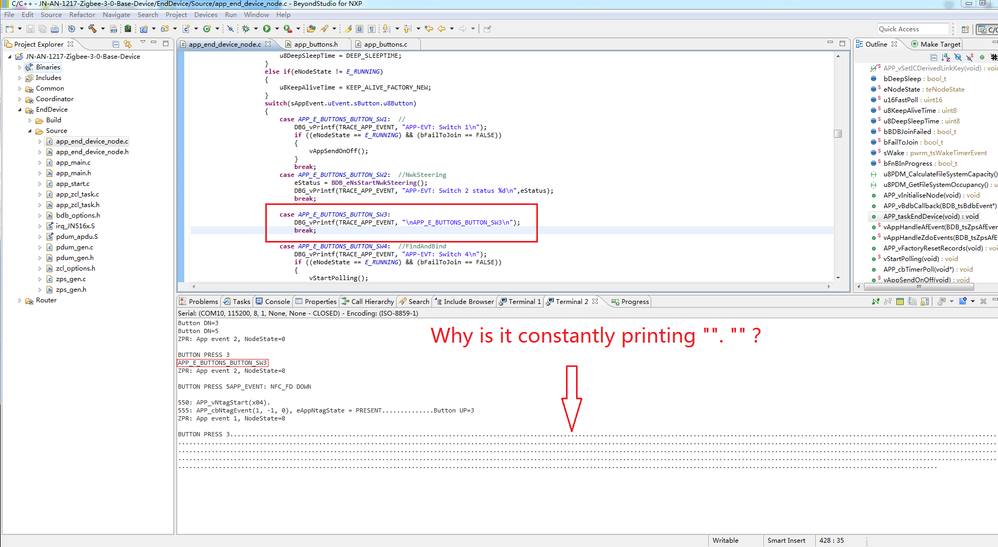Click Sort alphabetically icon in Outline
This screenshot has height=547, width=998.
946,57
